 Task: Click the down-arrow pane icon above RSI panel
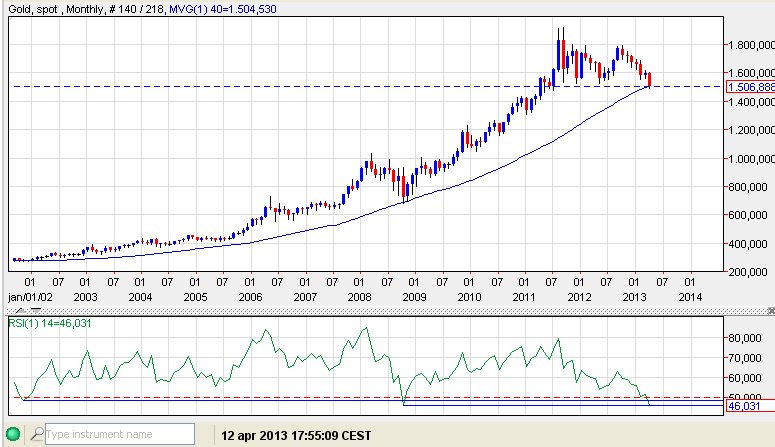pos(36,311)
